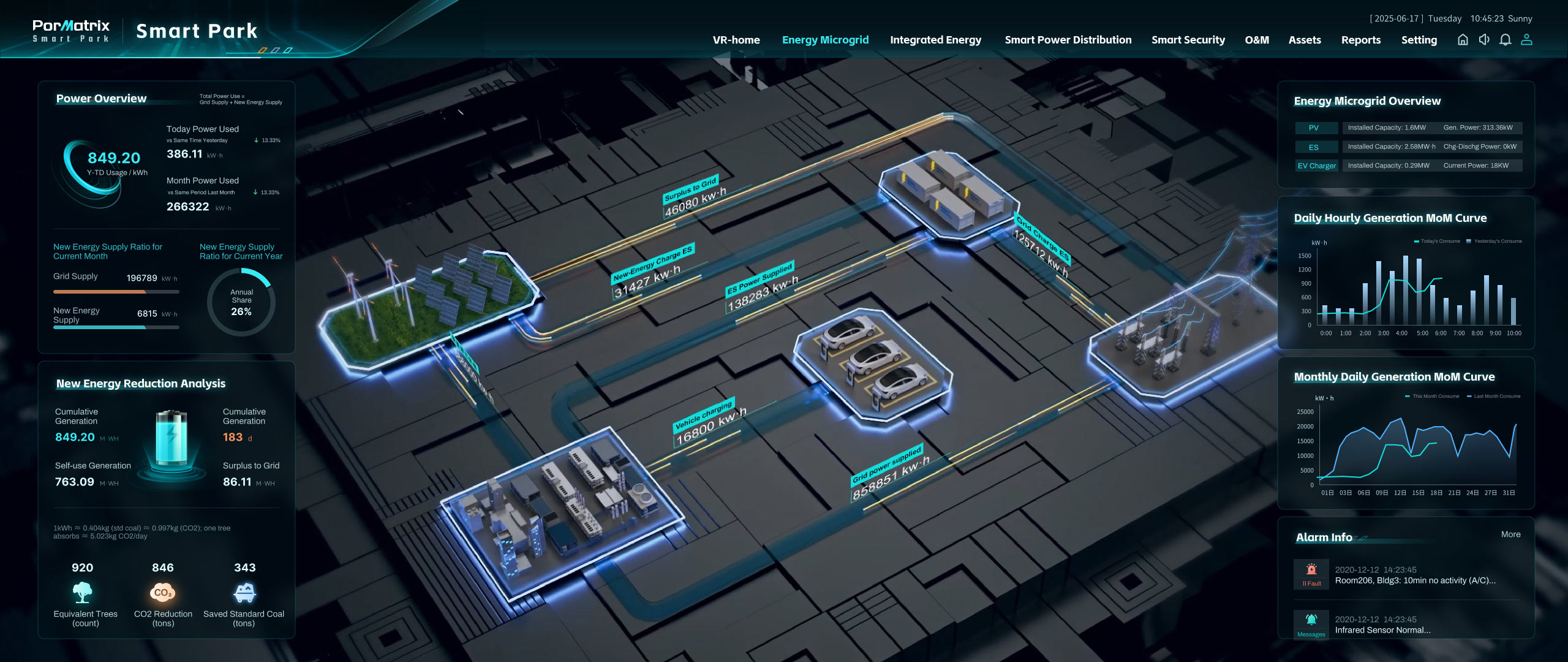Select the Energy Microgrid tab
Screen dimensions: 1568x662
point(825,40)
